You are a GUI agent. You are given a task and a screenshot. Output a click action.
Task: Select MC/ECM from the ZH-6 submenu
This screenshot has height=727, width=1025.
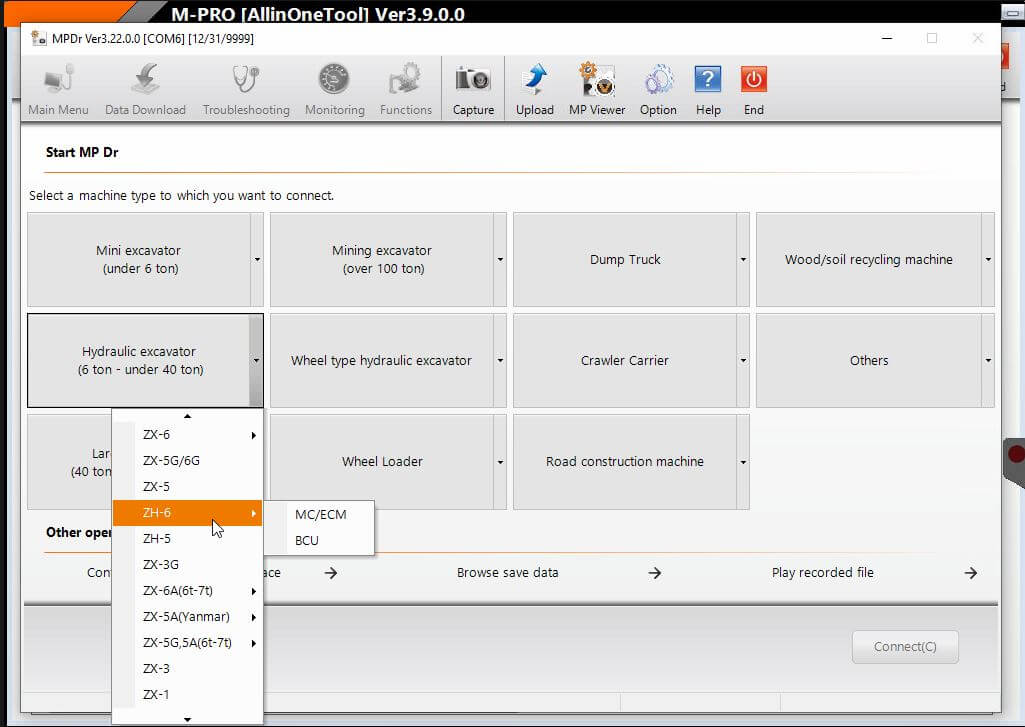click(x=320, y=514)
